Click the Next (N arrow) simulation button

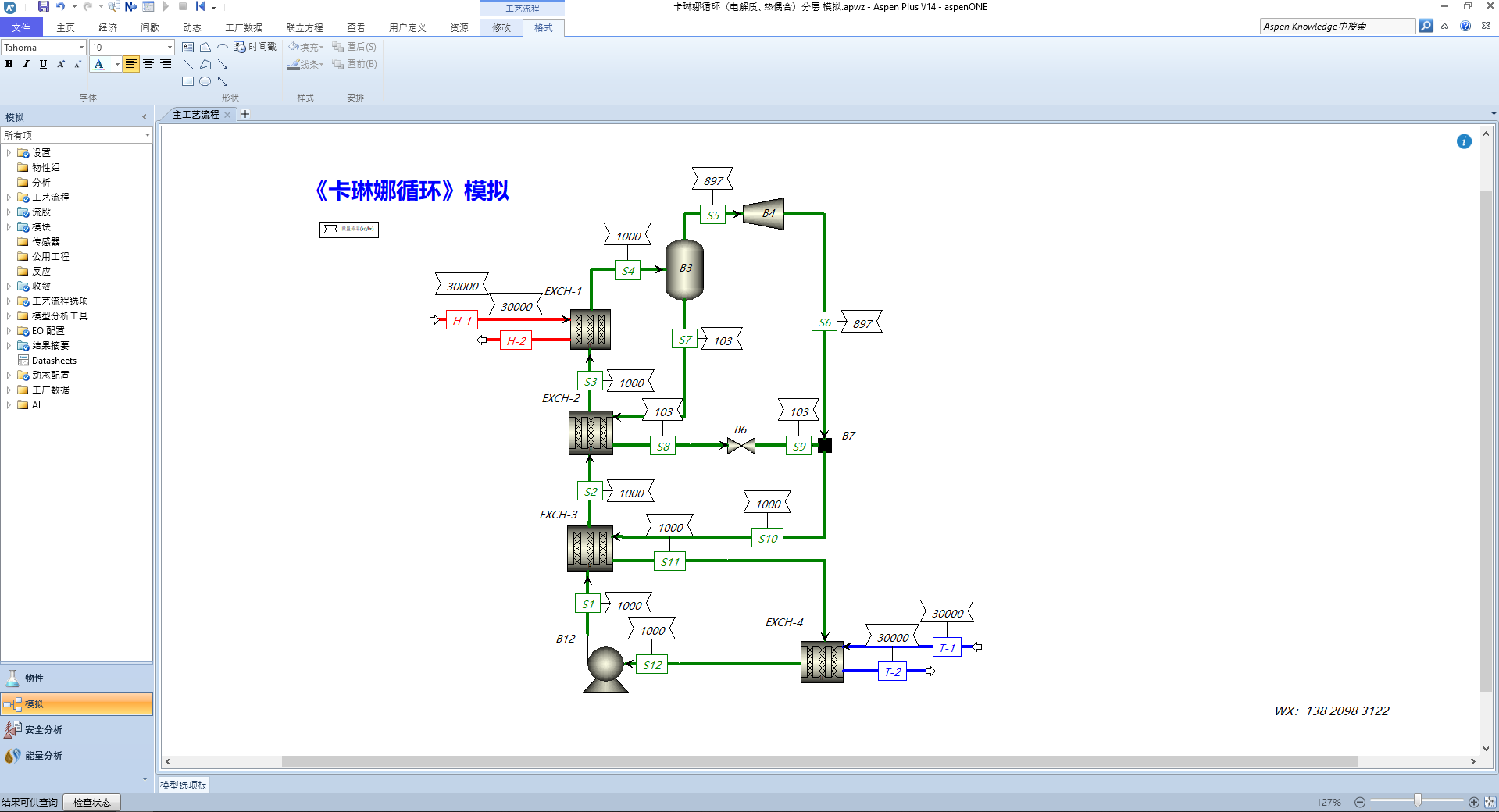pyautogui.click(x=130, y=6)
